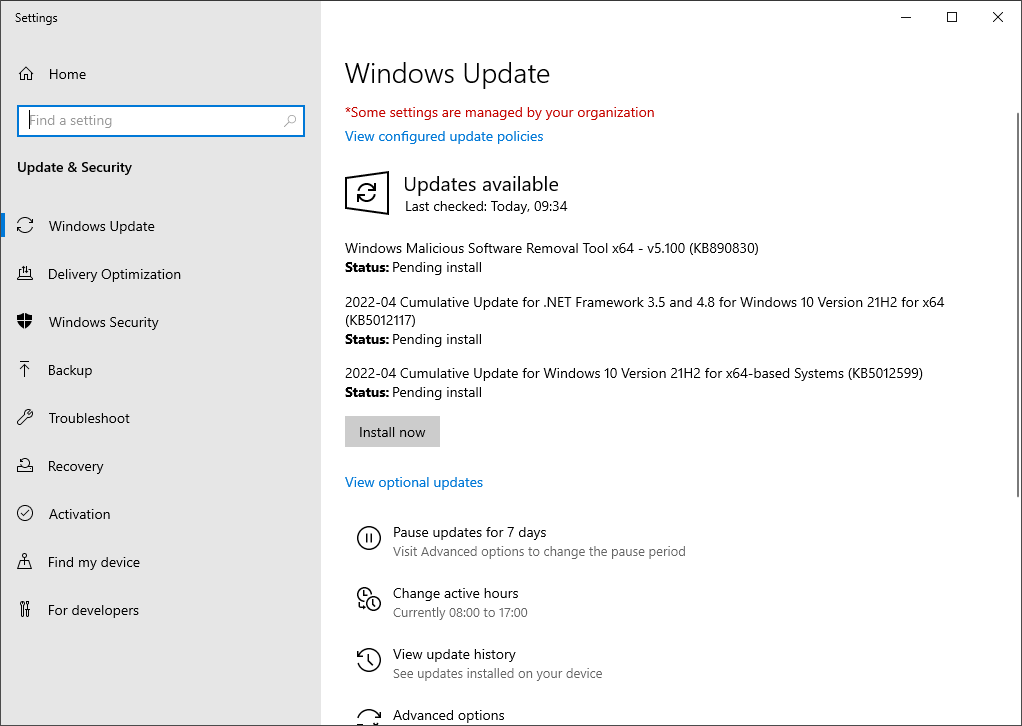This screenshot has height=726, width=1022.
Task: Select the For developers sidebar icon
Action: pos(26,609)
